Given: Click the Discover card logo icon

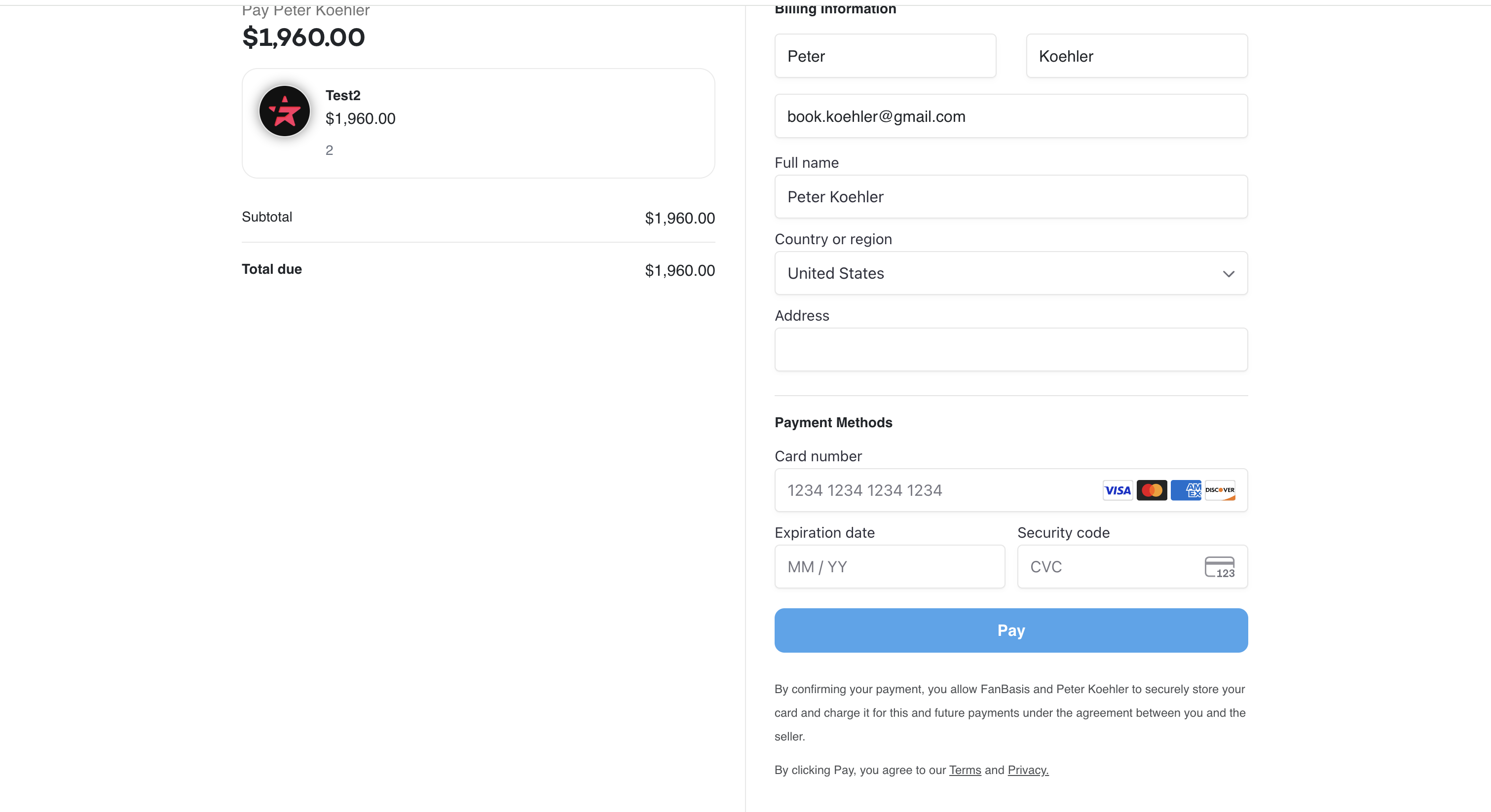Looking at the screenshot, I should pos(1220,490).
